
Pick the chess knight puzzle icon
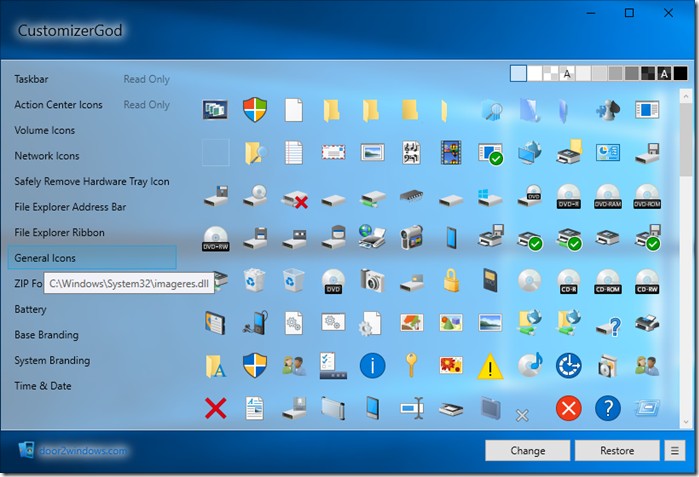click(608, 110)
